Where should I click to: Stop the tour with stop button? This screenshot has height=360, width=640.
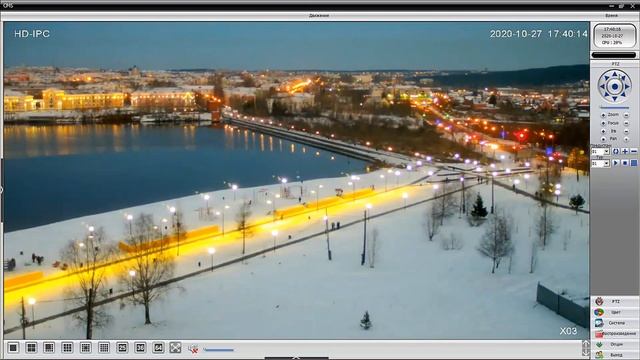[x=625, y=163]
